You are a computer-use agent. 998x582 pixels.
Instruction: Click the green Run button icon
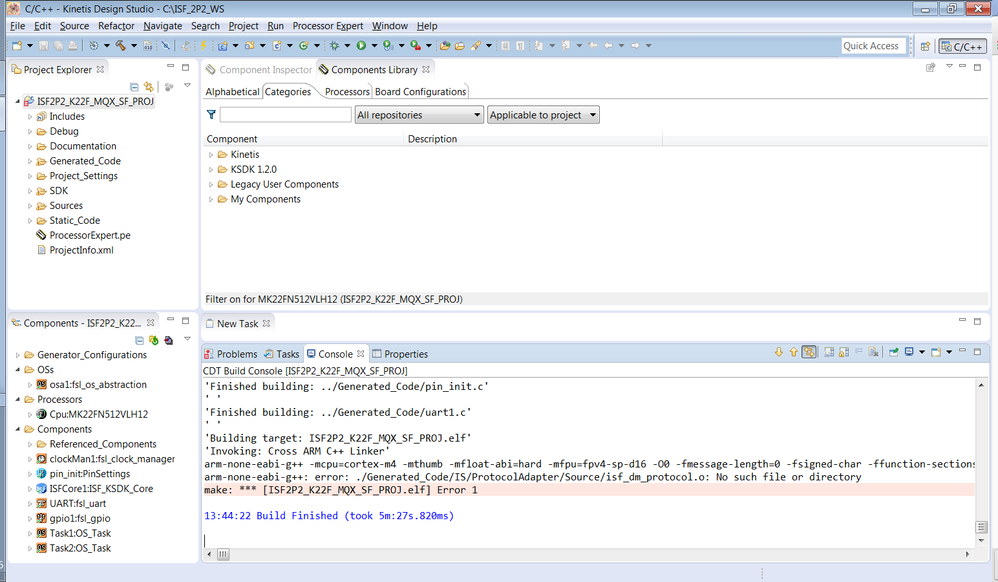[361, 46]
